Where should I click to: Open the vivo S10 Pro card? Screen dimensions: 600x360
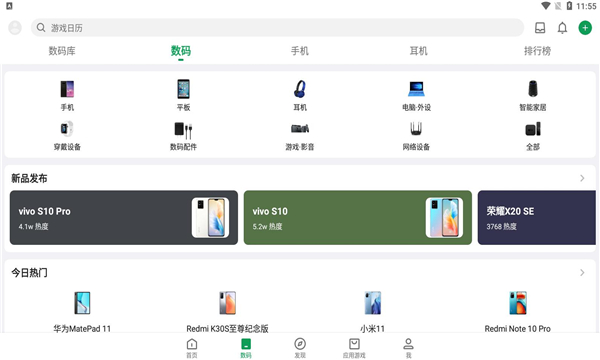point(124,218)
